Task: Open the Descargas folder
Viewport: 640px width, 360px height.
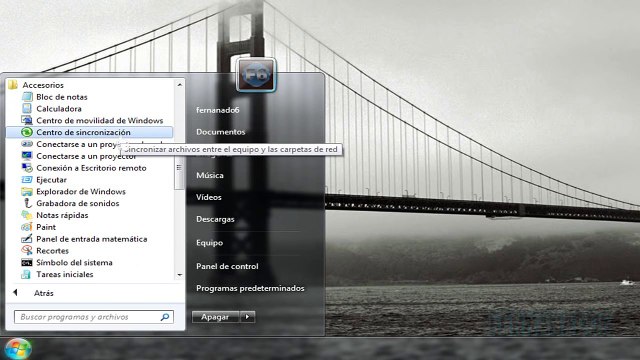Action: (215, 219)
